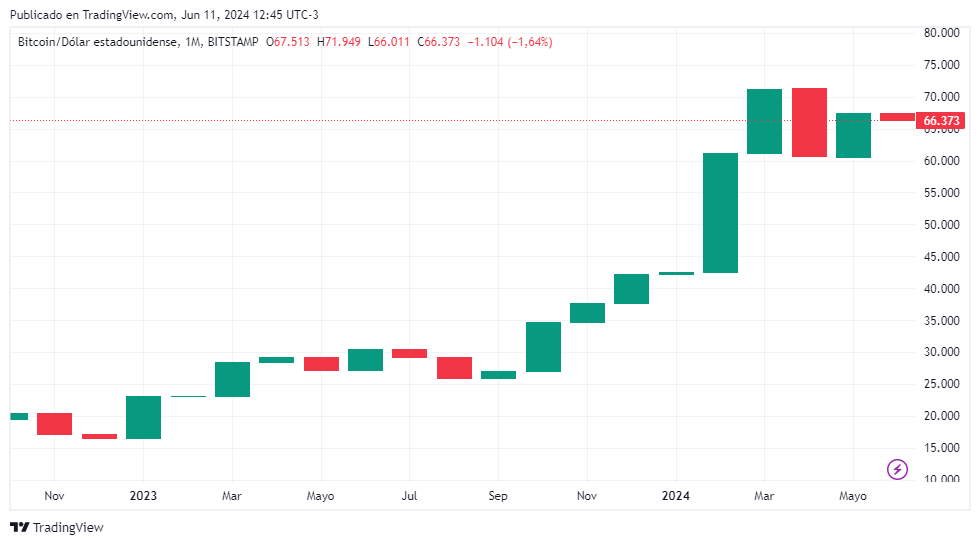Click the 80.000 label on price axis
Viewport: 980px width, 545px height.
(x=940, y=33)
